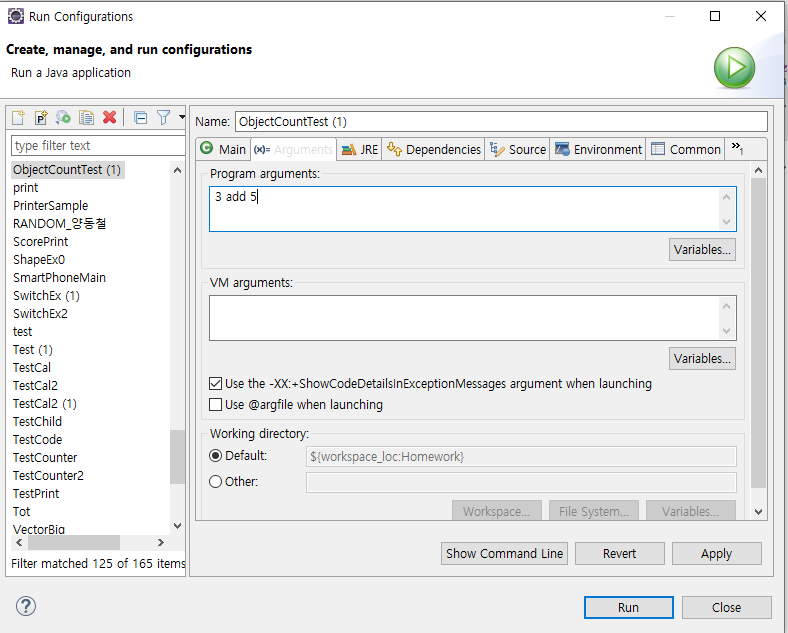Enable Use @argfile when launching
The image size is (788, 633).
click(x=215, y=404)
